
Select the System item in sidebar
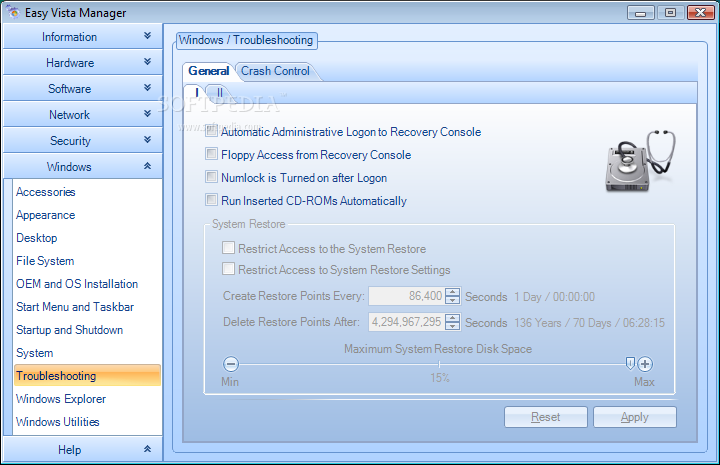tap(34, 353)
